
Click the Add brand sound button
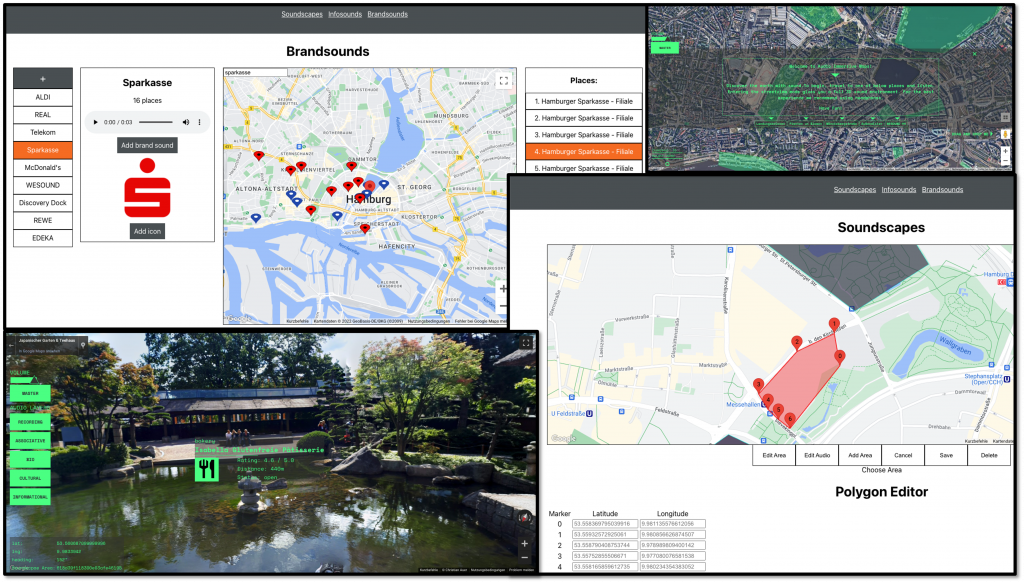tap(147, 145)
